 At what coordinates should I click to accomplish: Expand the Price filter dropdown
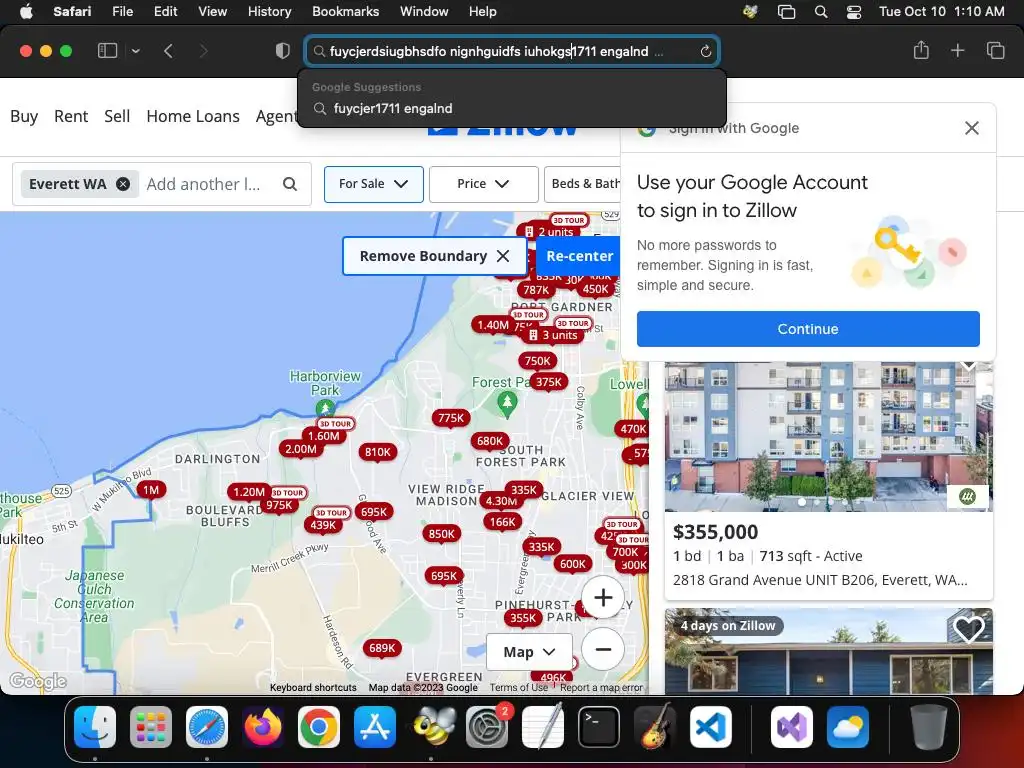click(x=483, y=184)
